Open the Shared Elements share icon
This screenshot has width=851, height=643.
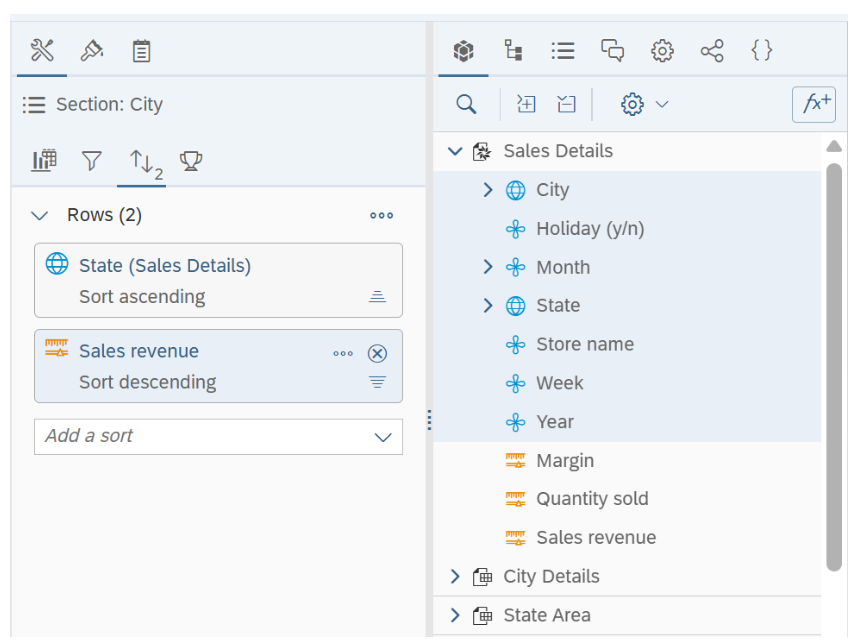(x=712, y=51)
